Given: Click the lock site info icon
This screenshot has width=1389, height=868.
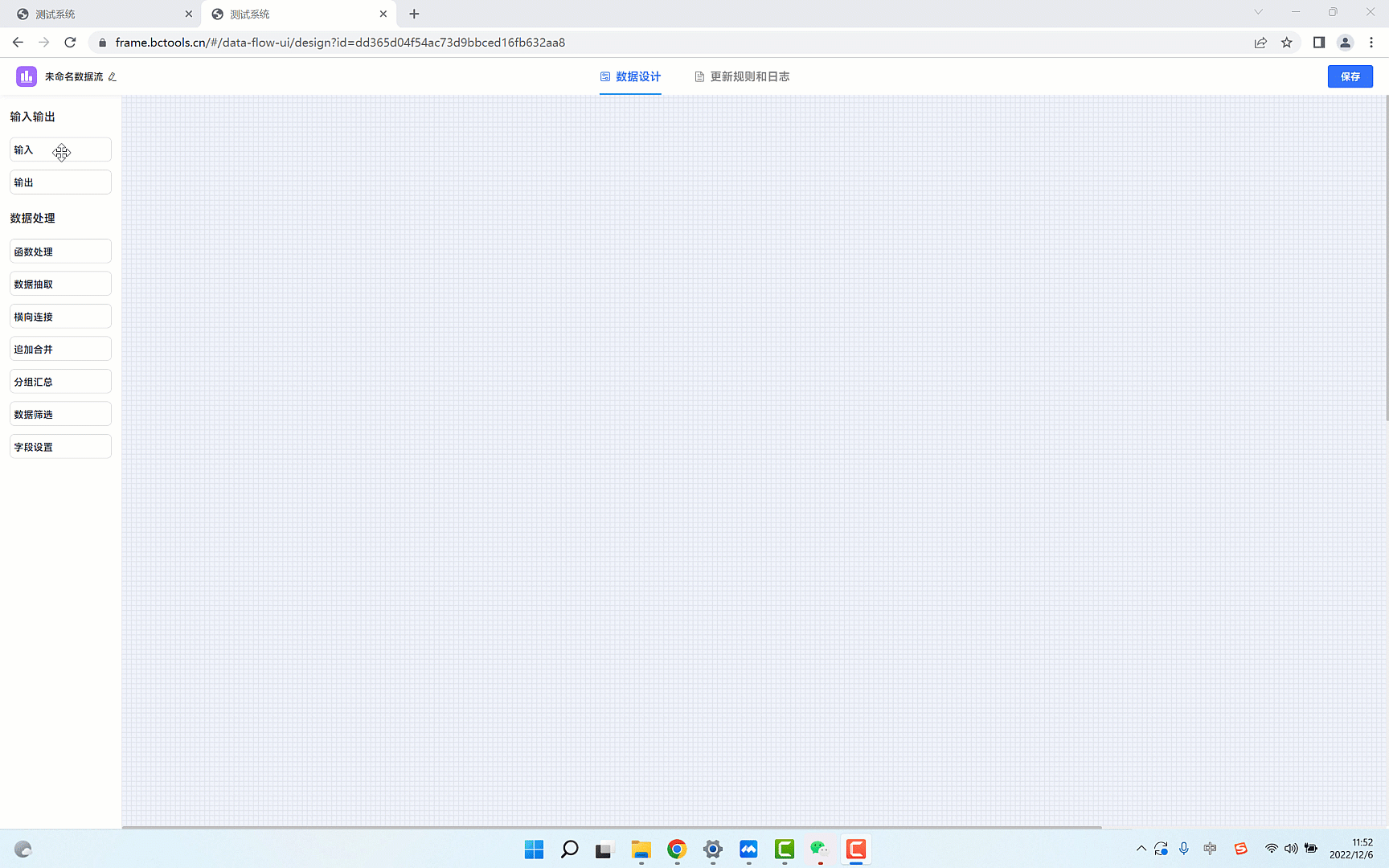Looking at the screenshot, I should point(102,43).
